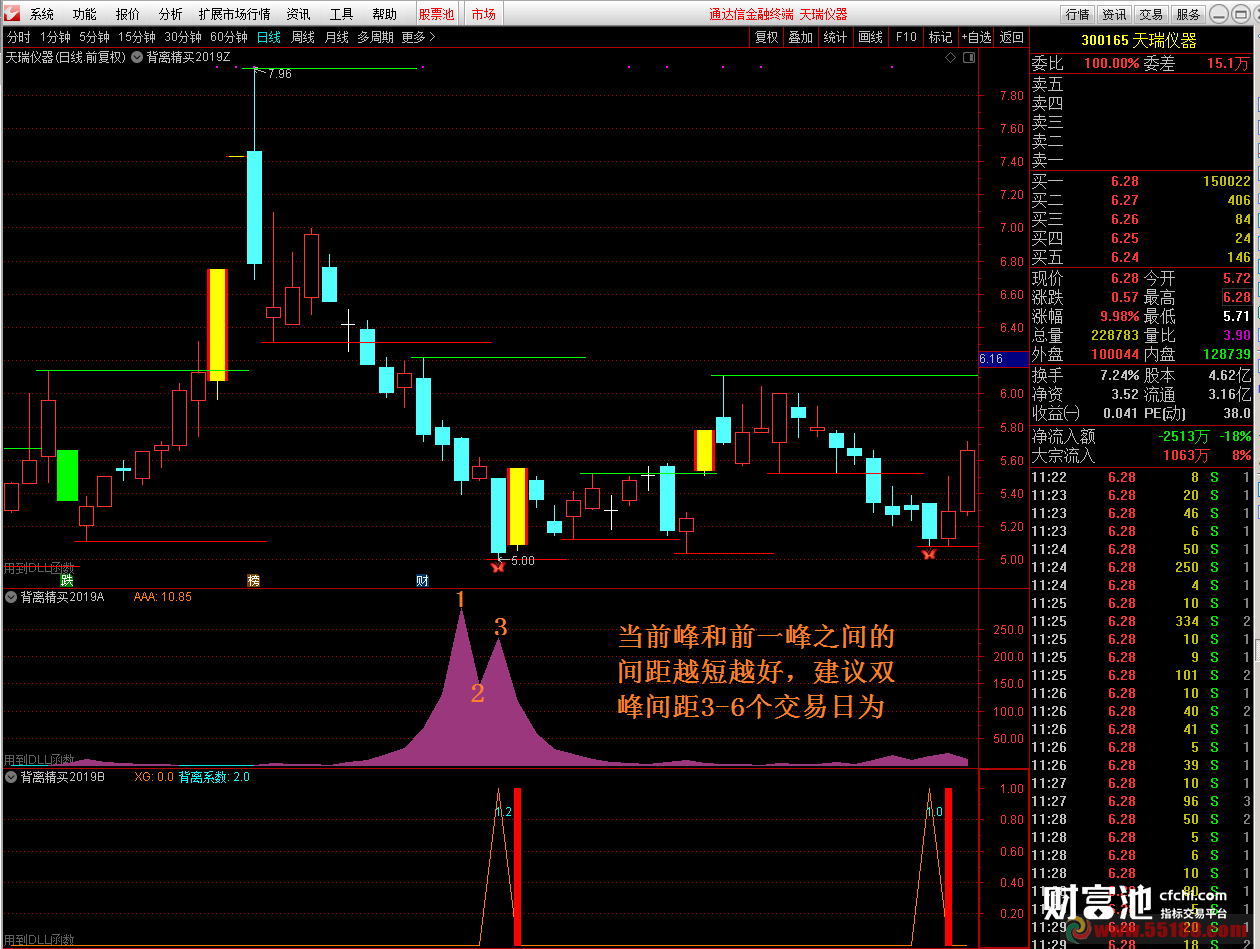Click the 资讯 button at top right
1260x949 pixels.
(x=1114, y=14)
